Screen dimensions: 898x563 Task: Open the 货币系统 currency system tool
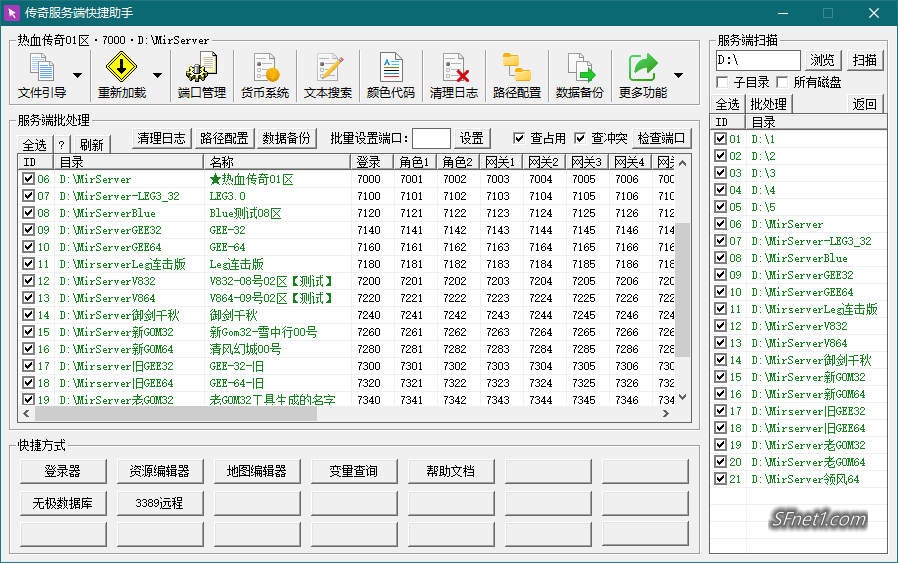tap(265, 75)
